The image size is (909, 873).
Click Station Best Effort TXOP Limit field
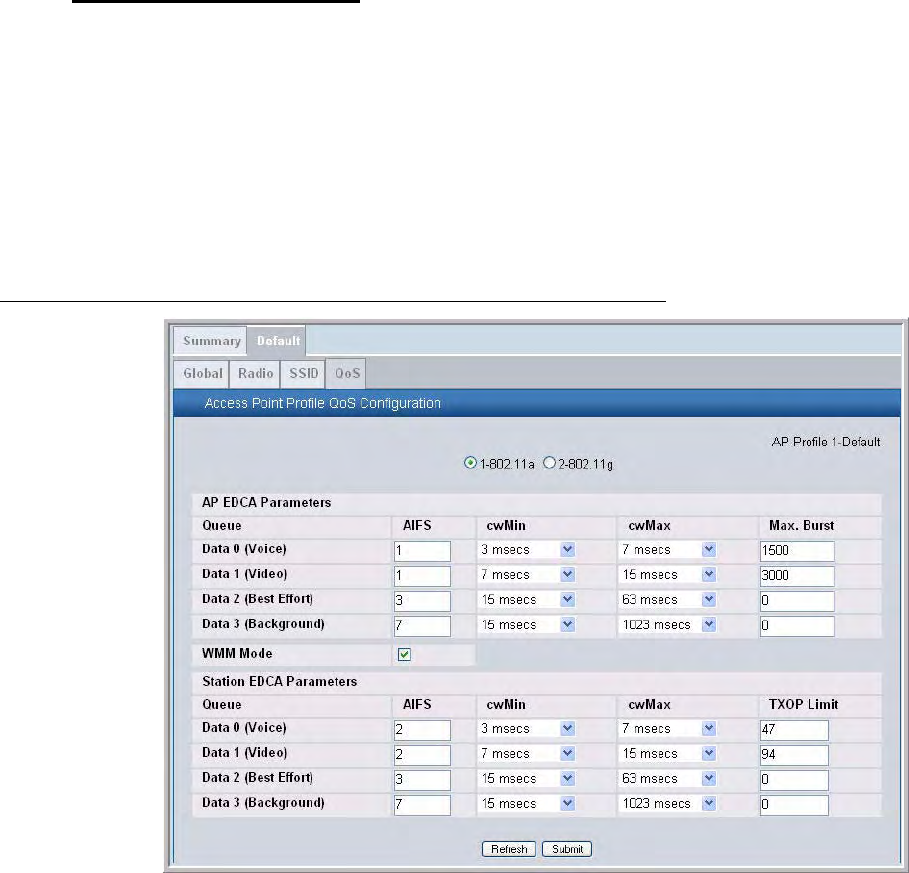click(x=794, y=780)
